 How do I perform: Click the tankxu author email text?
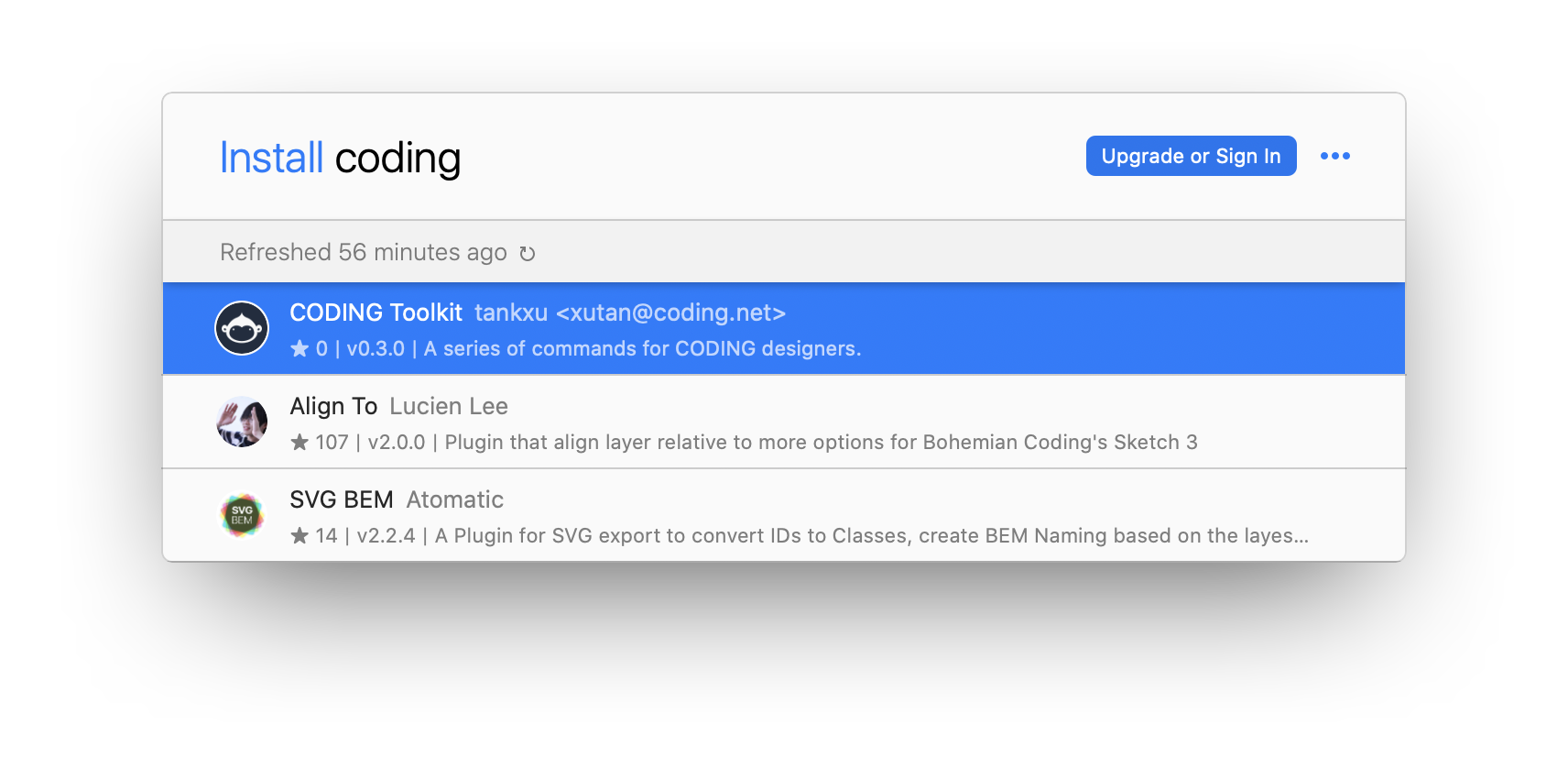630,313
